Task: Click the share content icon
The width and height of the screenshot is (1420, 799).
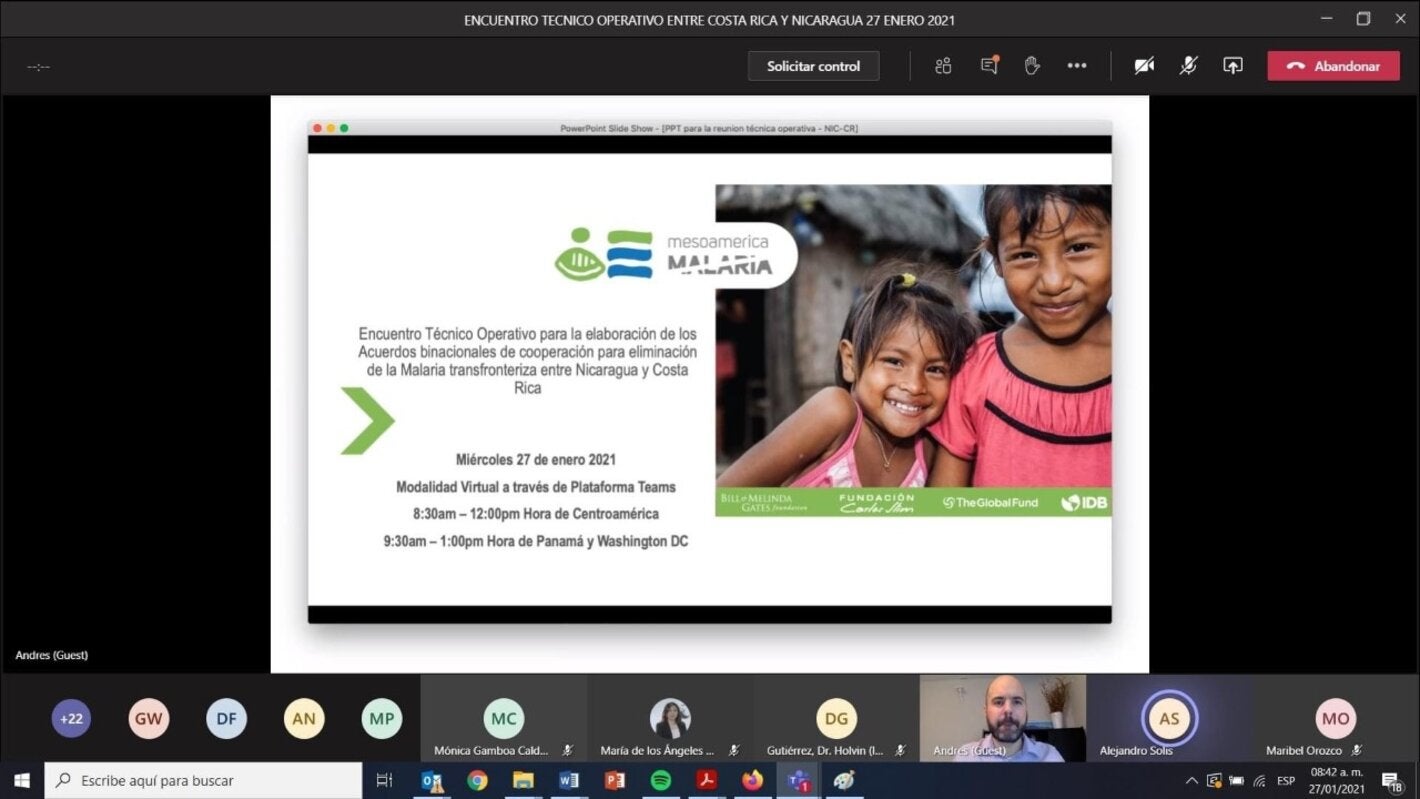Action: (1233, 66)
